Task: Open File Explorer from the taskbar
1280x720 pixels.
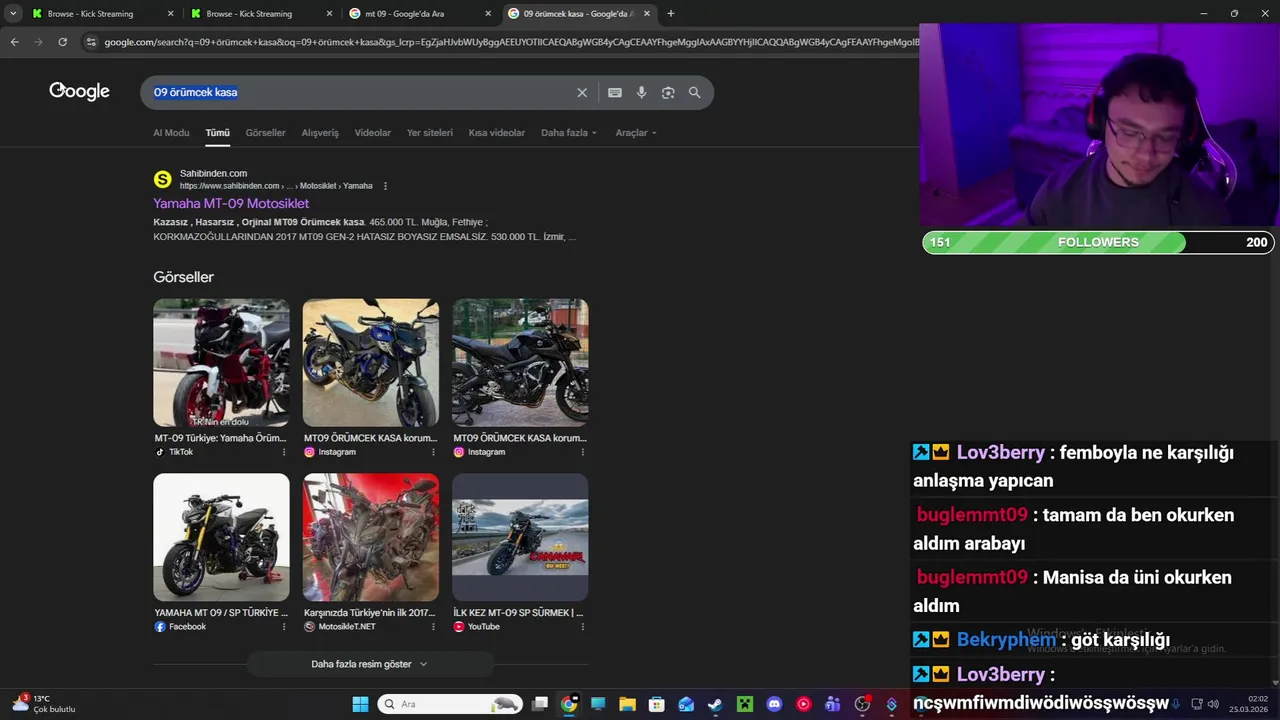Action: (627, 704)
